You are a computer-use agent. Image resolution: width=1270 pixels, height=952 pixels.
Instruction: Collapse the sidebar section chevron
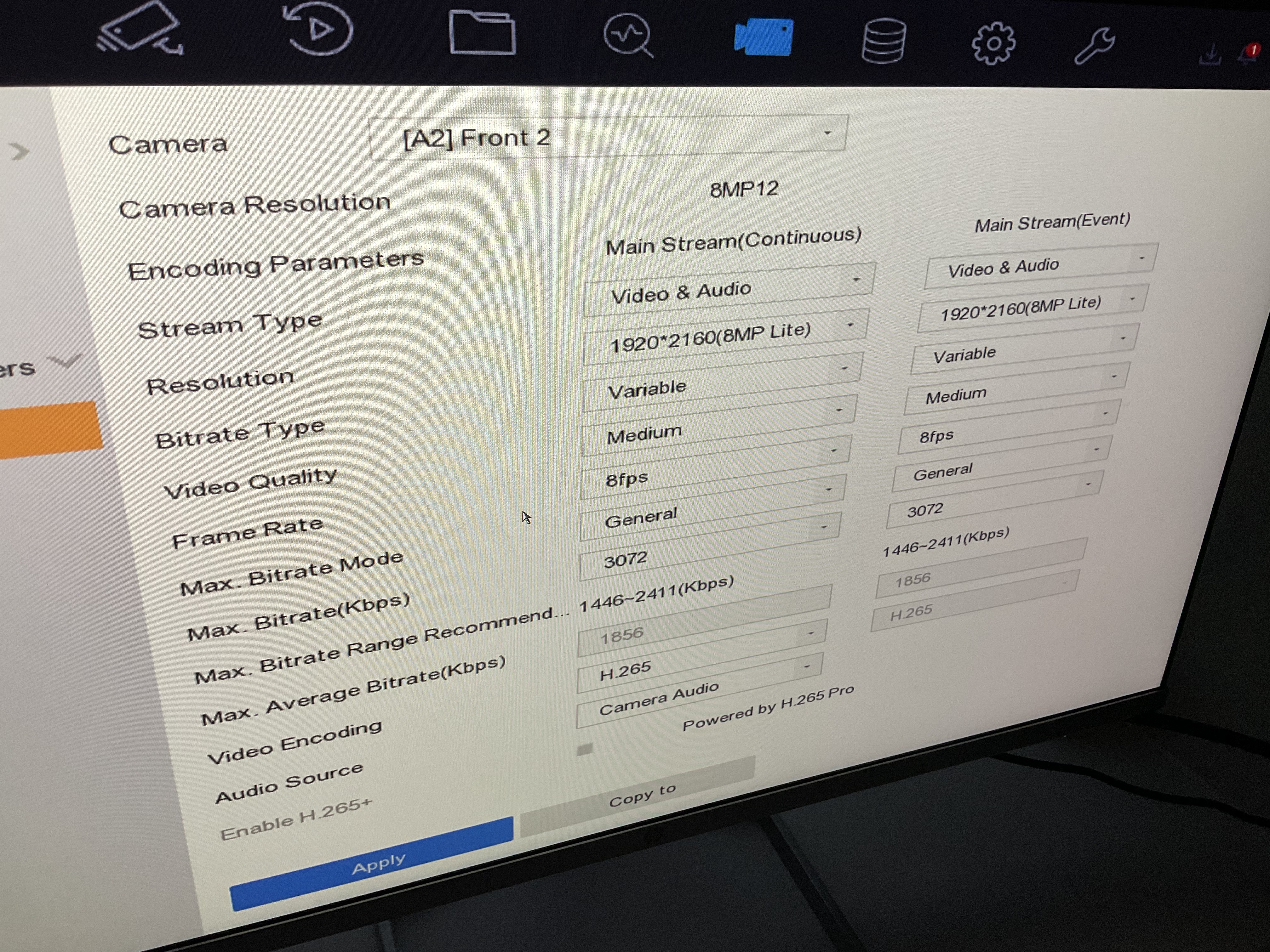coord(65,361)
